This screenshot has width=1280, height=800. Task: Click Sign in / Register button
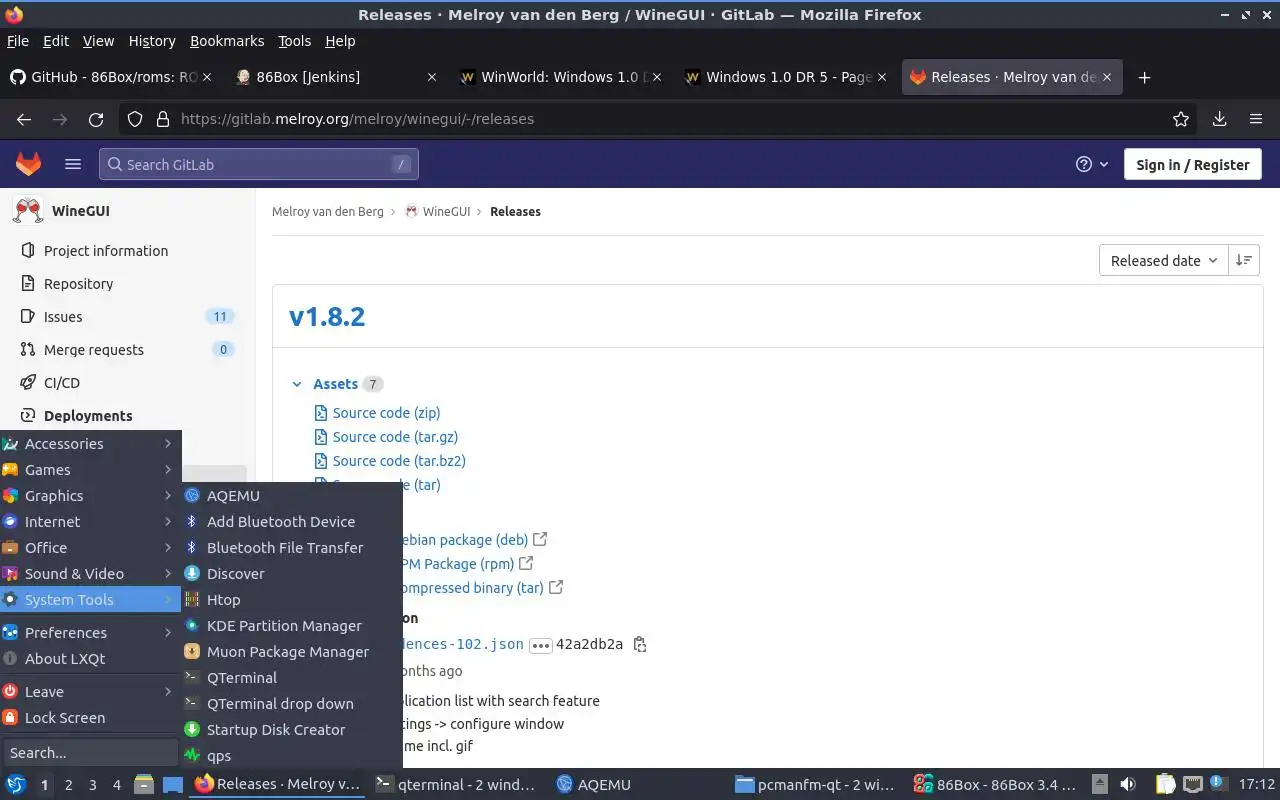(x=1192, y=165)
